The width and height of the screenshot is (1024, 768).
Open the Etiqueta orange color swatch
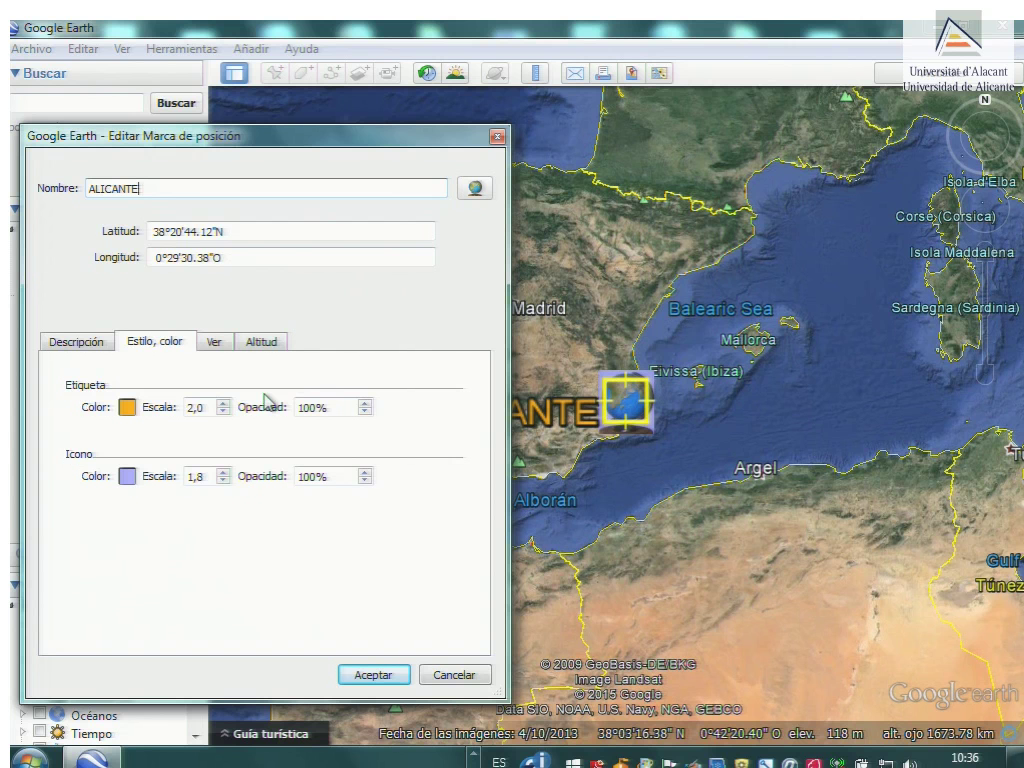(x=127, y=407)
